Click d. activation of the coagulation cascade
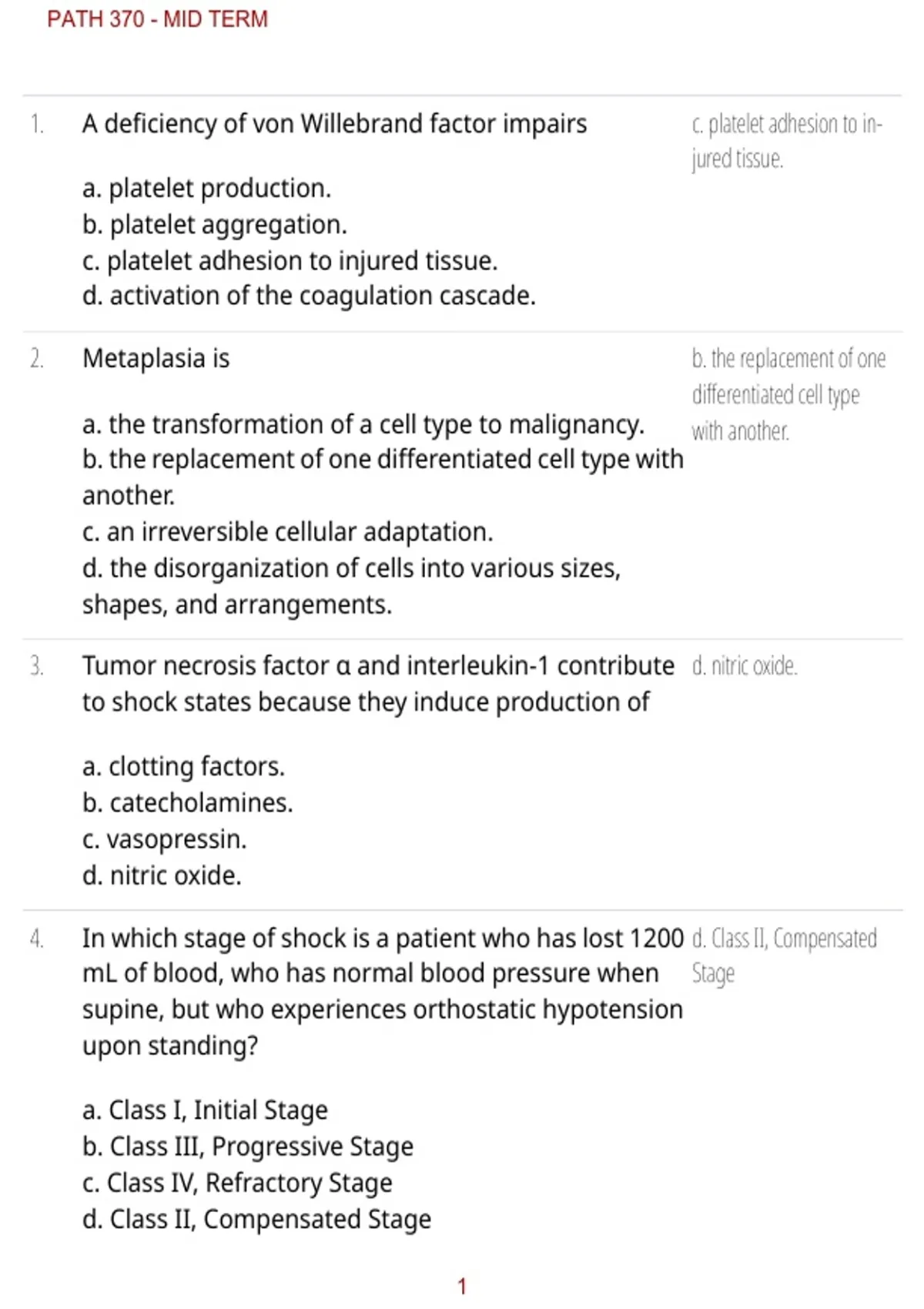 click(309, 296)
